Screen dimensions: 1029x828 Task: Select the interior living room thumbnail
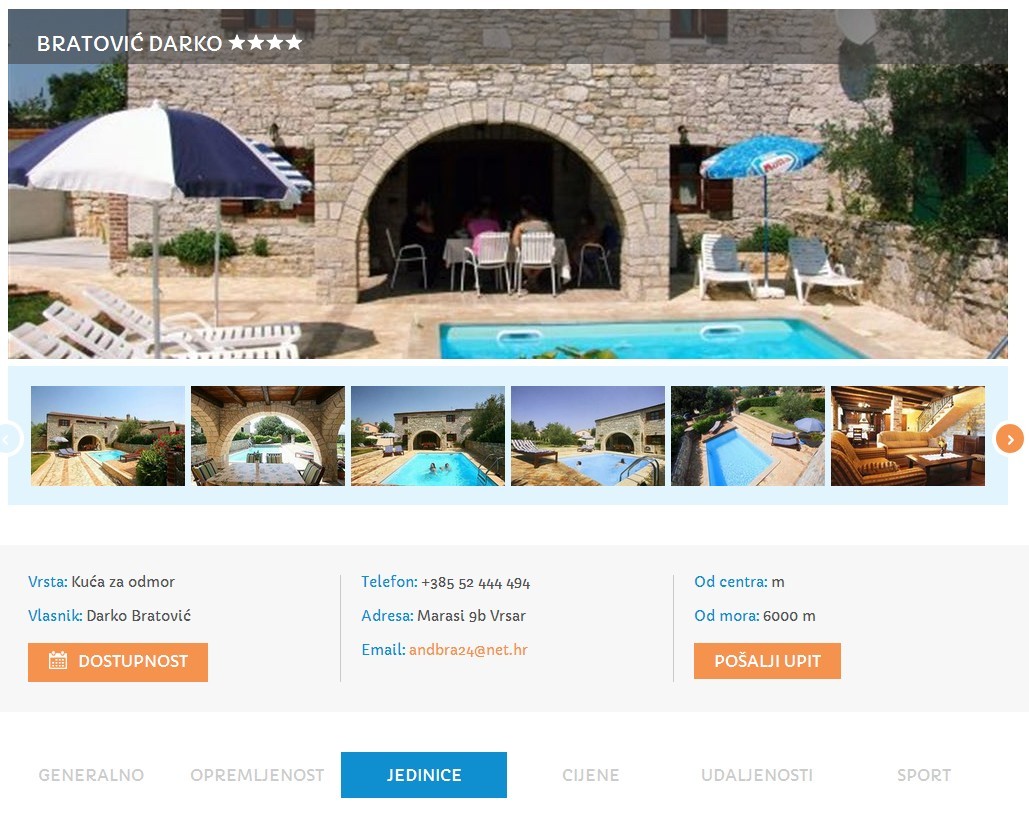[908, 436]
